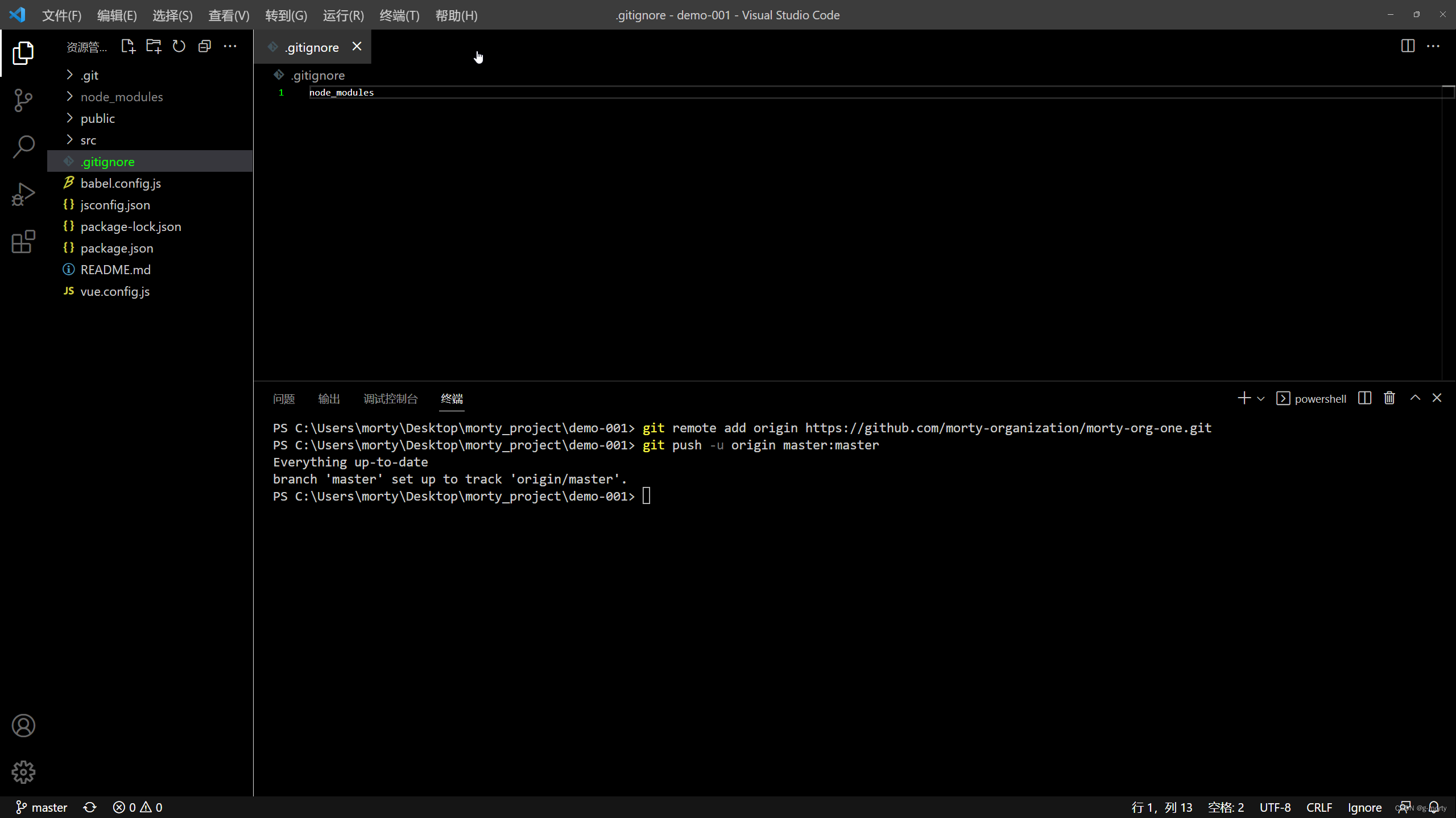Open explorer more actions ellipsis

click(230, 46)
